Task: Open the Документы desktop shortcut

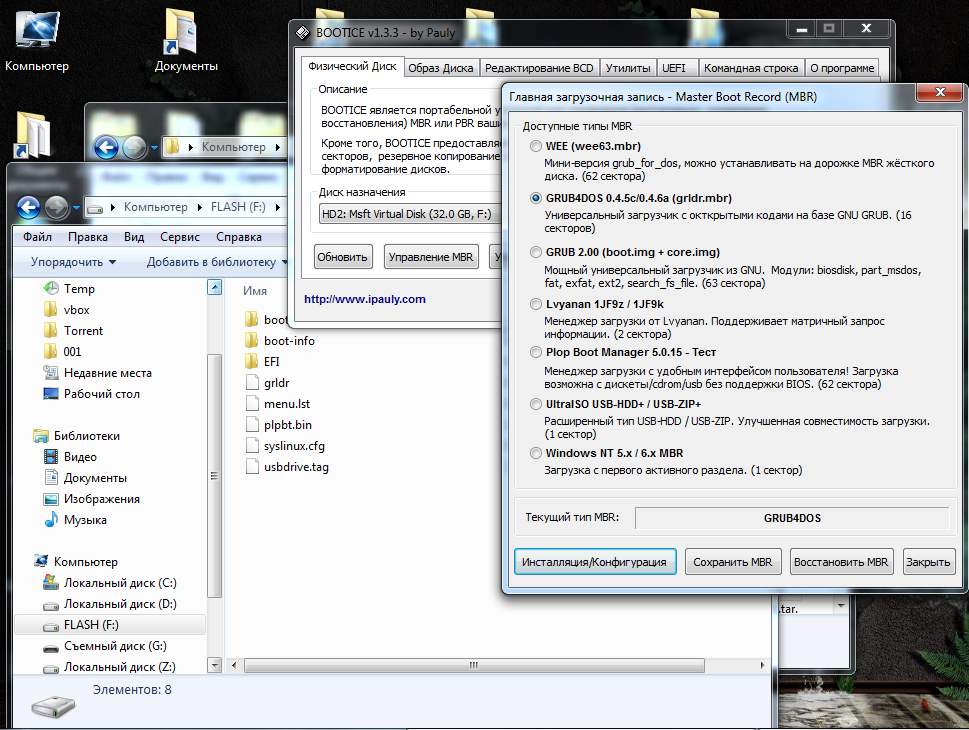Action: tap(185, 40)
